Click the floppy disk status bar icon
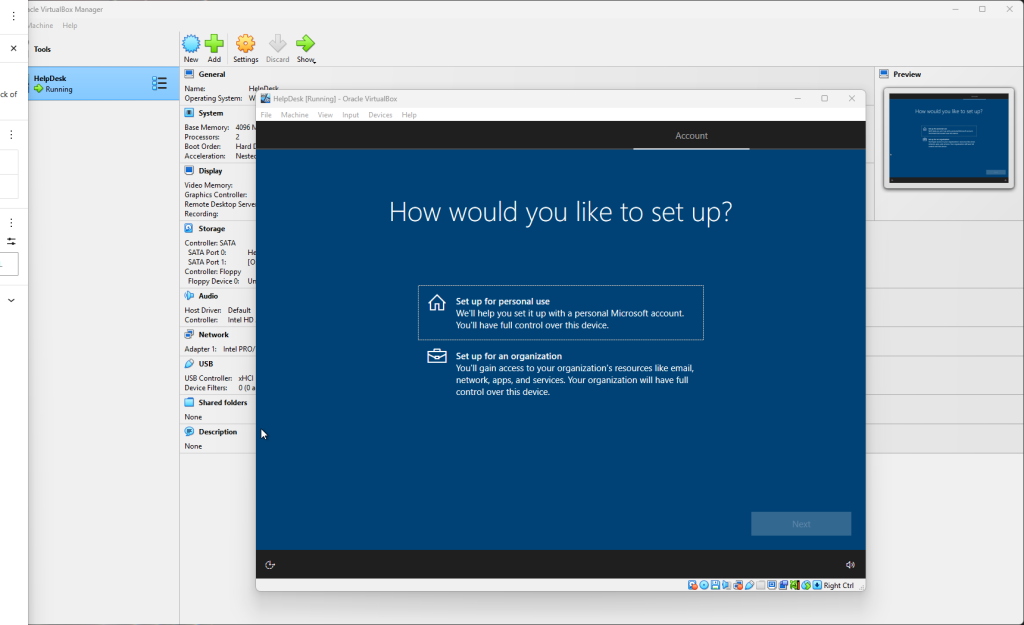Image resolution: width=1024 pixels, height=625 pixels. point(716,585)
